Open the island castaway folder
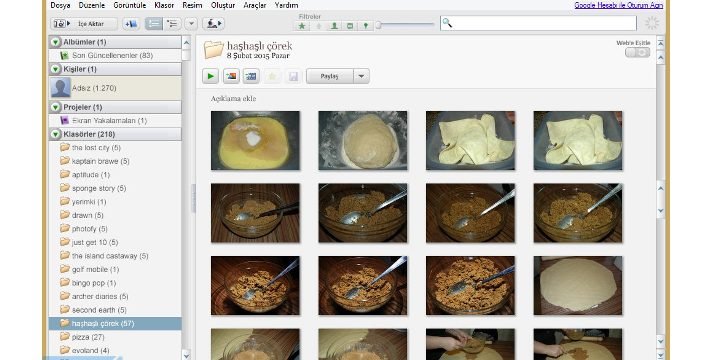This screenshot has width=711, height=360. [115, 256]
